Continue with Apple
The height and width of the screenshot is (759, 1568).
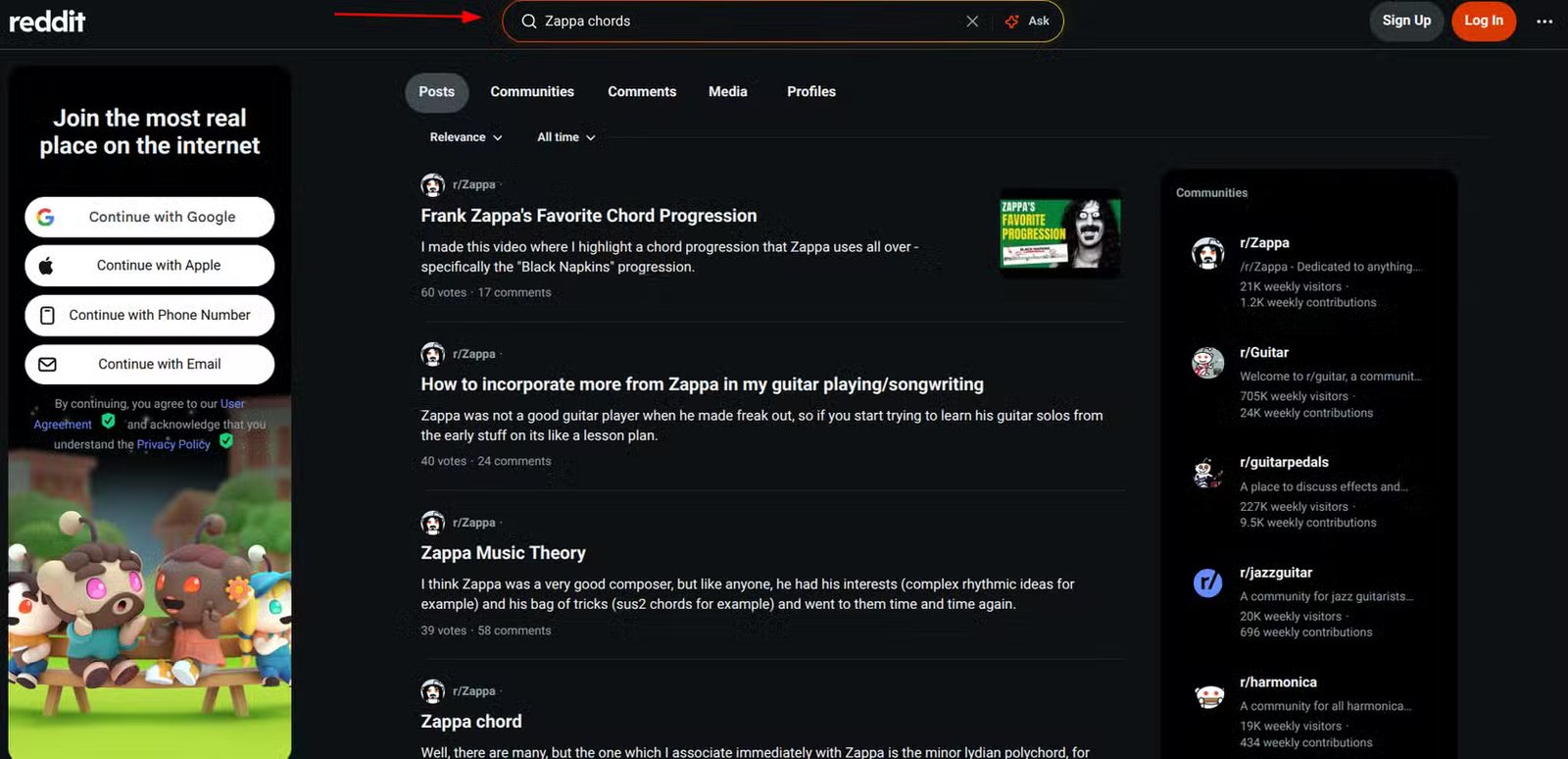pos(150,265)
